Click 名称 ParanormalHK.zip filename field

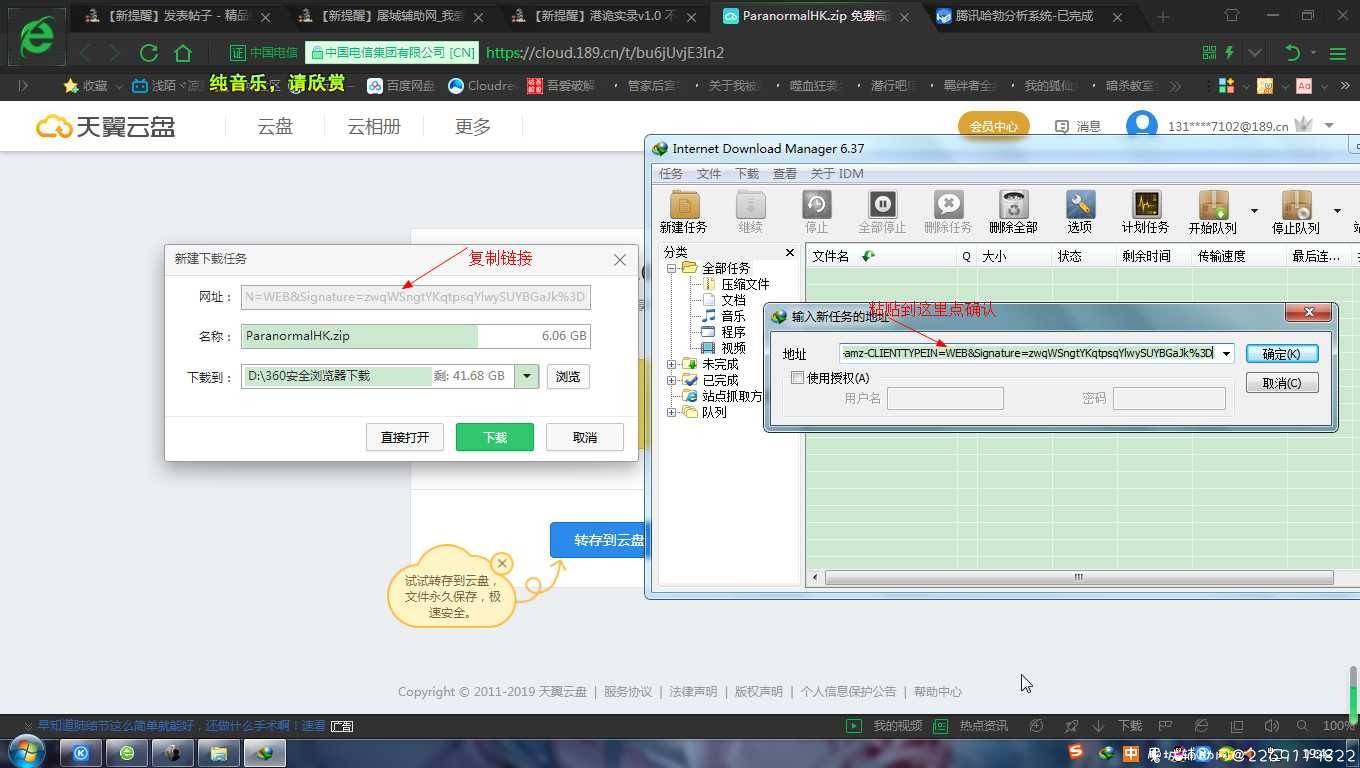(x=415, y=336)
